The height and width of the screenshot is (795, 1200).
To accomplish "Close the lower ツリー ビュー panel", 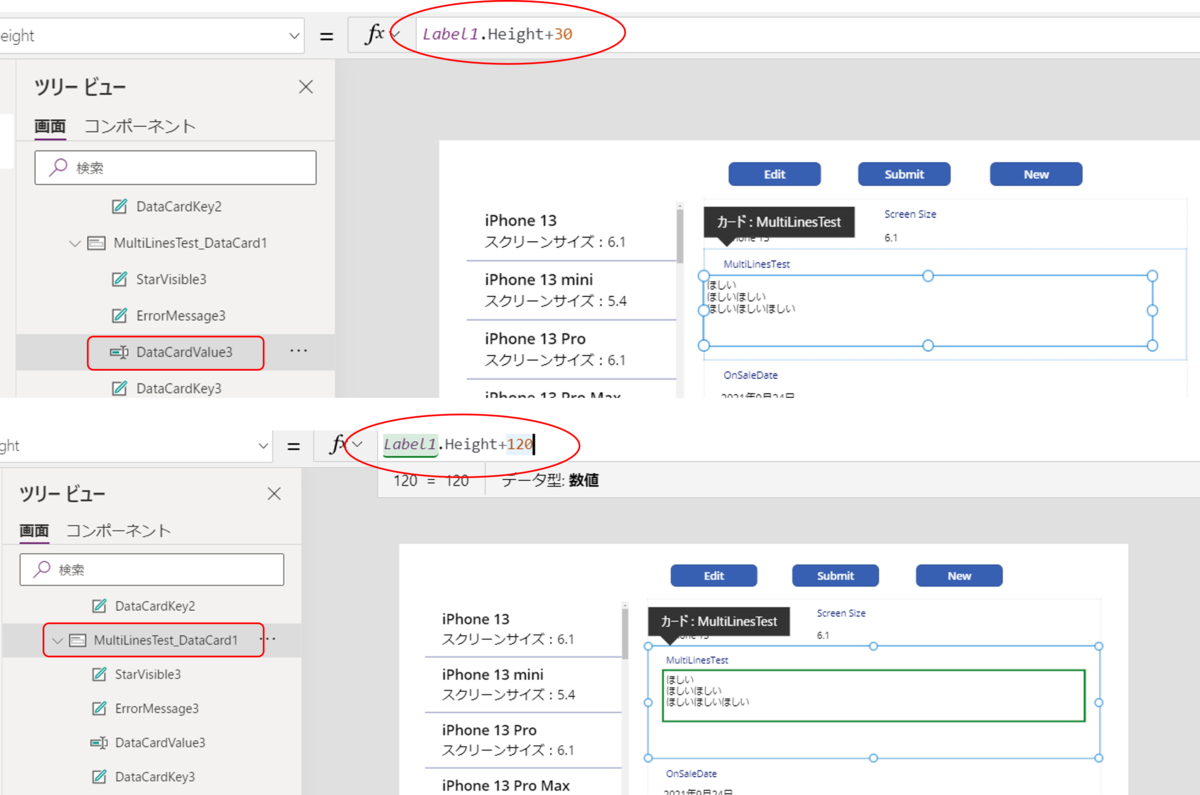I will coord(274,494).
